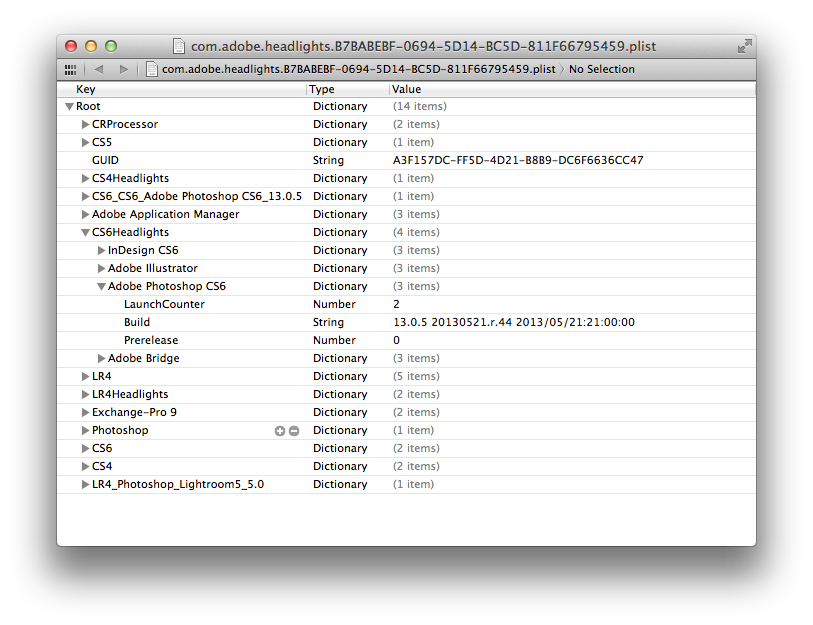
Task: Collapse the CS6Headlights dictionary
Action: tap(85, 232)
